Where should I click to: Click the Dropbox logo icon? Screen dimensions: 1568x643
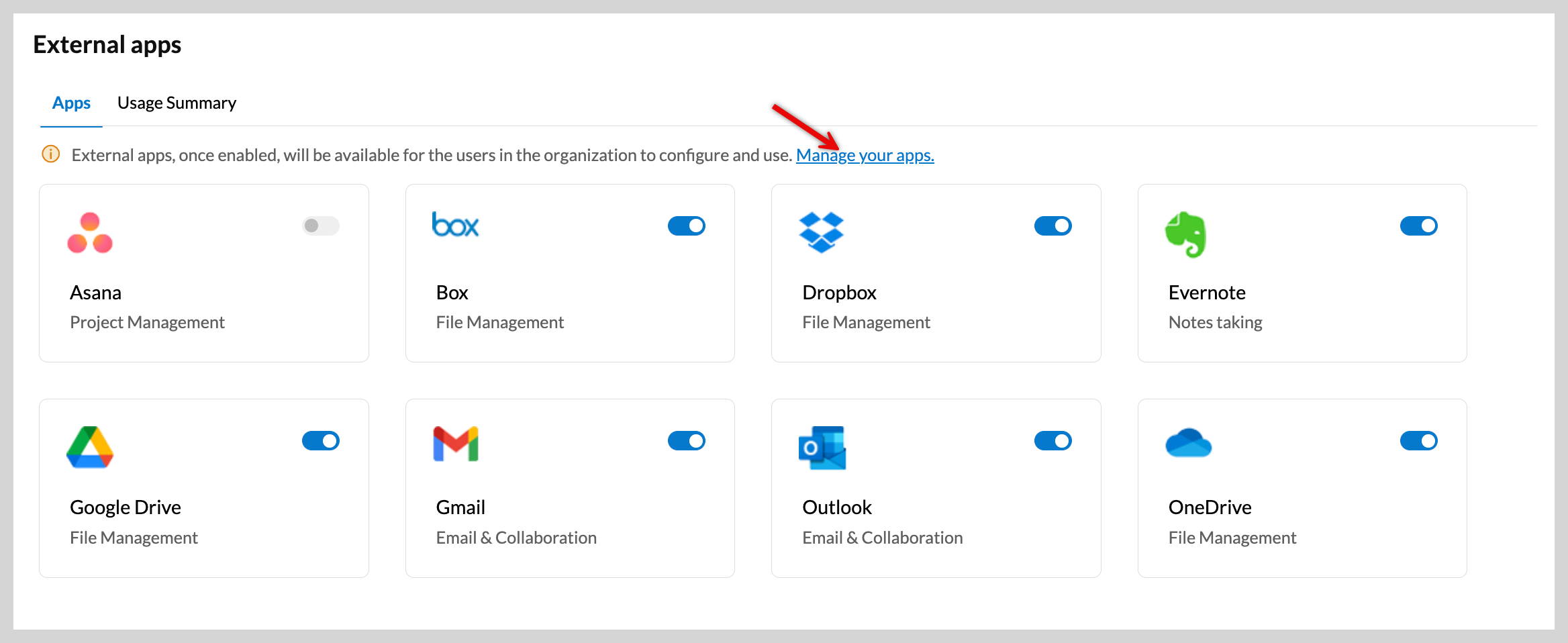tap(822, 232)
